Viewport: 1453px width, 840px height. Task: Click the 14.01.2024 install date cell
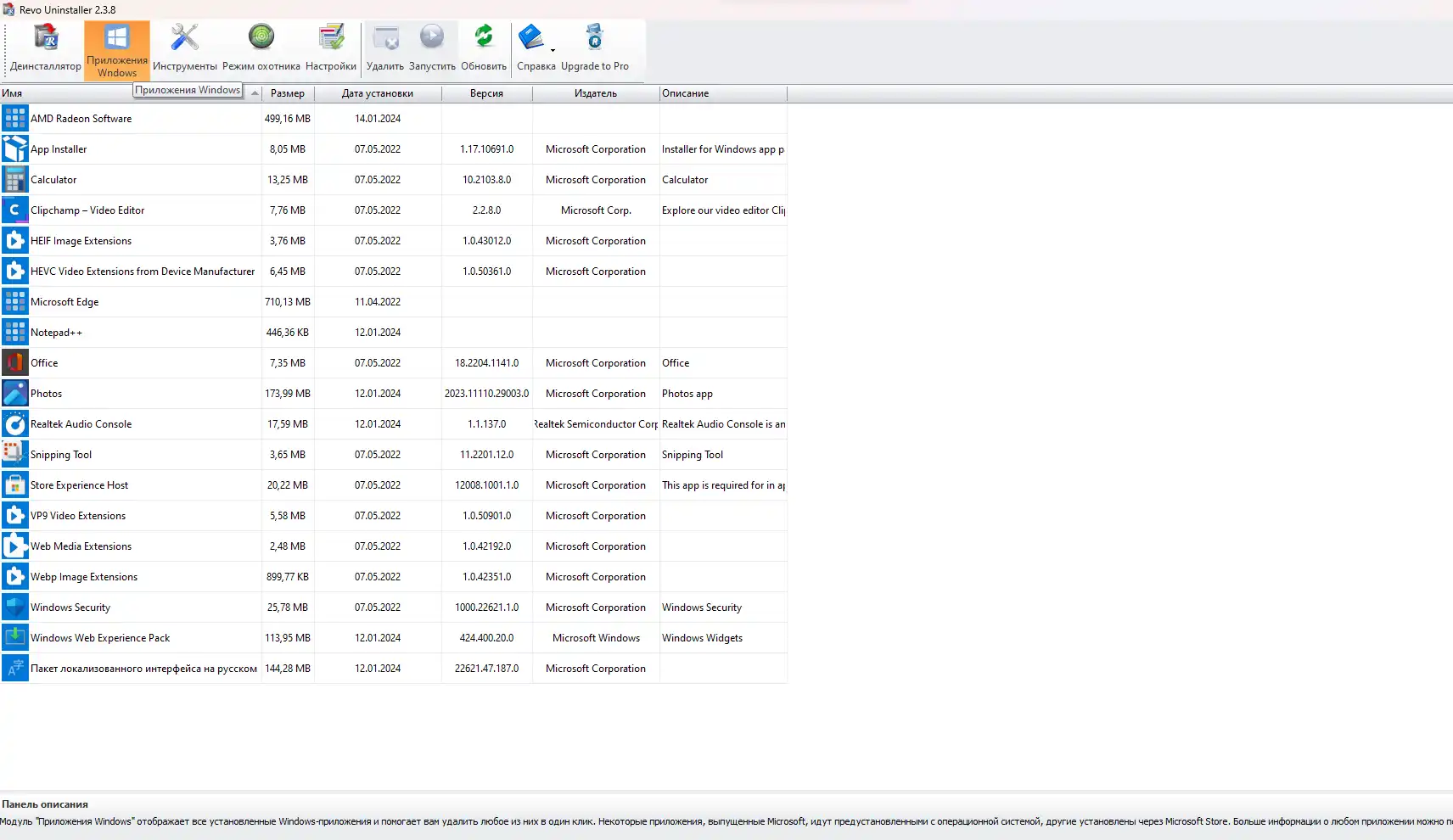378,119
